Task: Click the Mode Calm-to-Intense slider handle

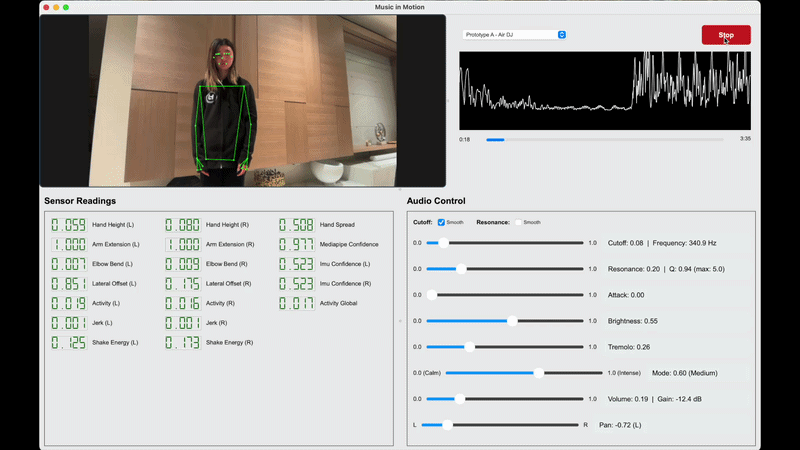Action: (x=539, y=373)
